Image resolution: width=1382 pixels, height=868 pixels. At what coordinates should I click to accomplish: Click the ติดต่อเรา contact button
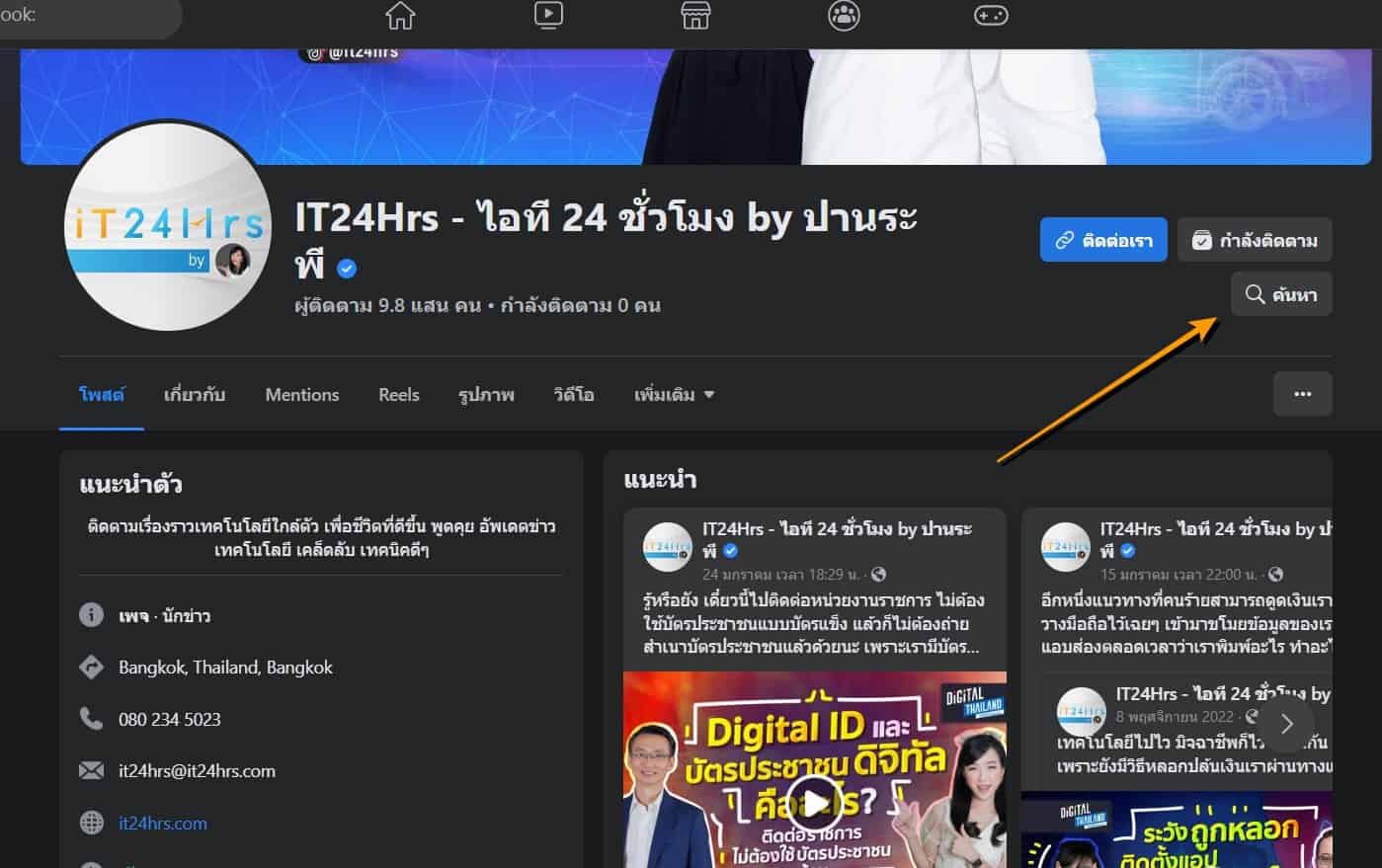pos(1103,240)
